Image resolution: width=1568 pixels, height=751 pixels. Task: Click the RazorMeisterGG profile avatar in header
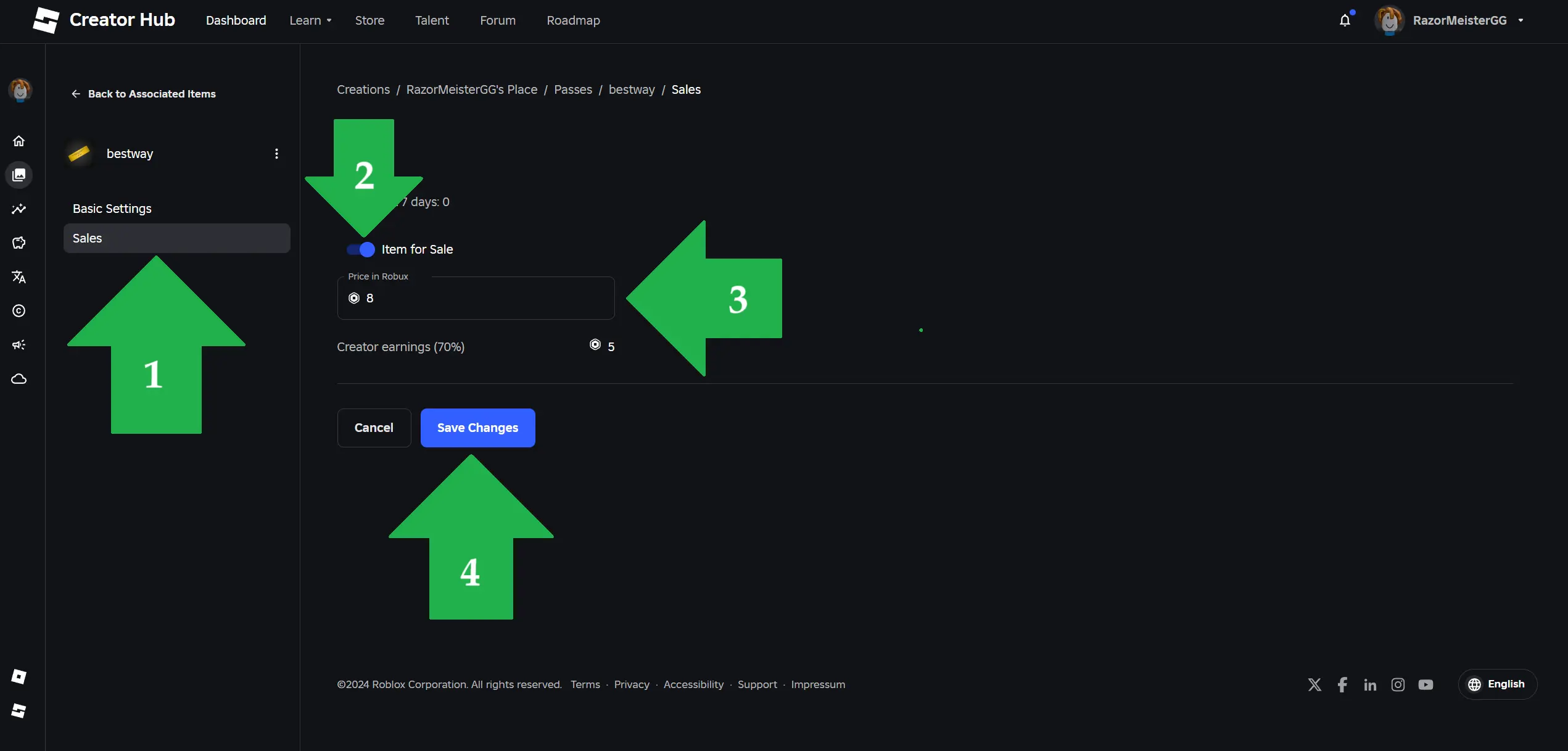tap(1389, 20)
